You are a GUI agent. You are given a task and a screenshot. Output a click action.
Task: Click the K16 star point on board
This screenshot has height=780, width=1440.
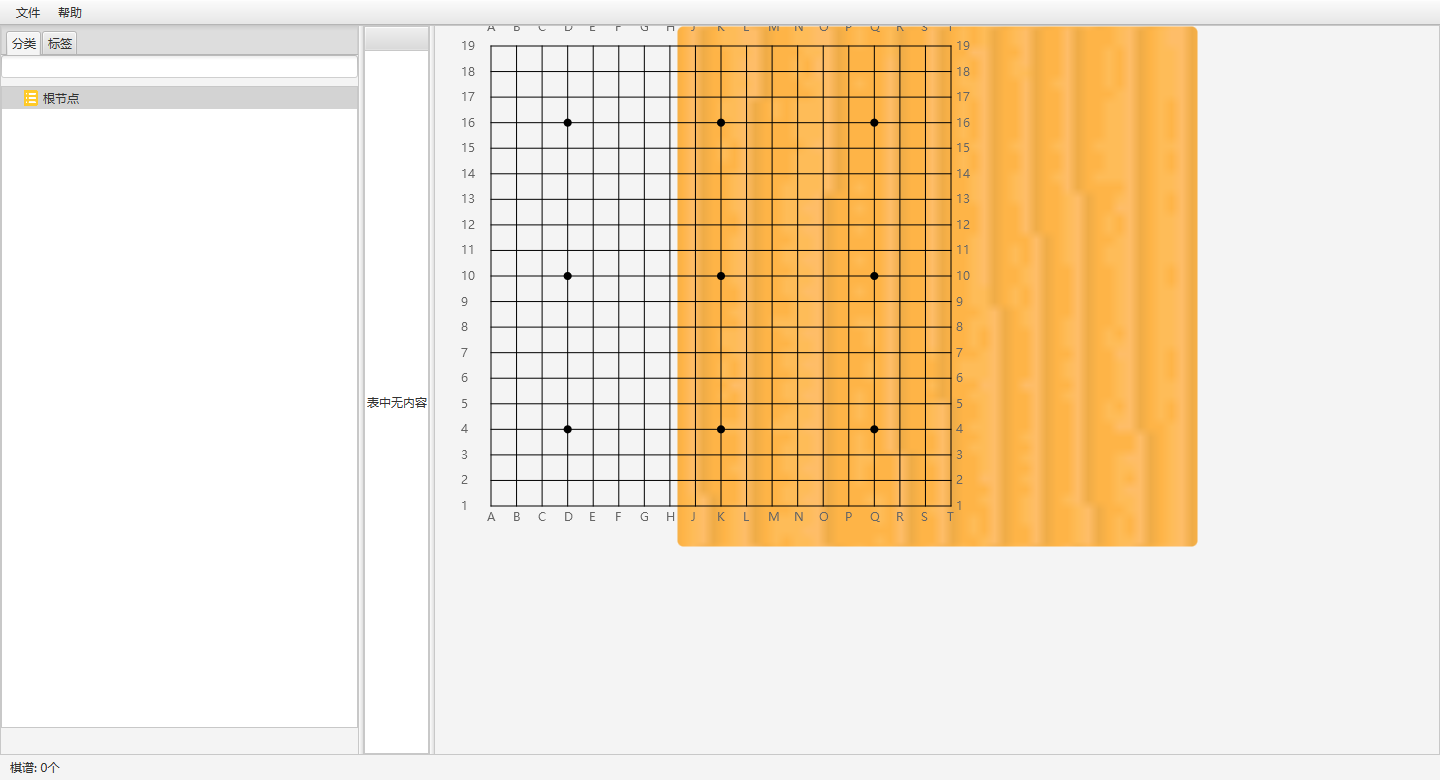click(721, 122)
